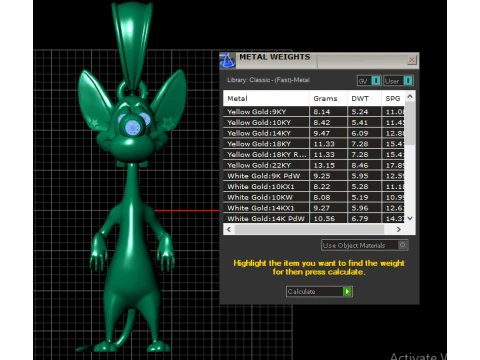Select the Yellow Gold:18KY R... row

(x=314, y=154)
